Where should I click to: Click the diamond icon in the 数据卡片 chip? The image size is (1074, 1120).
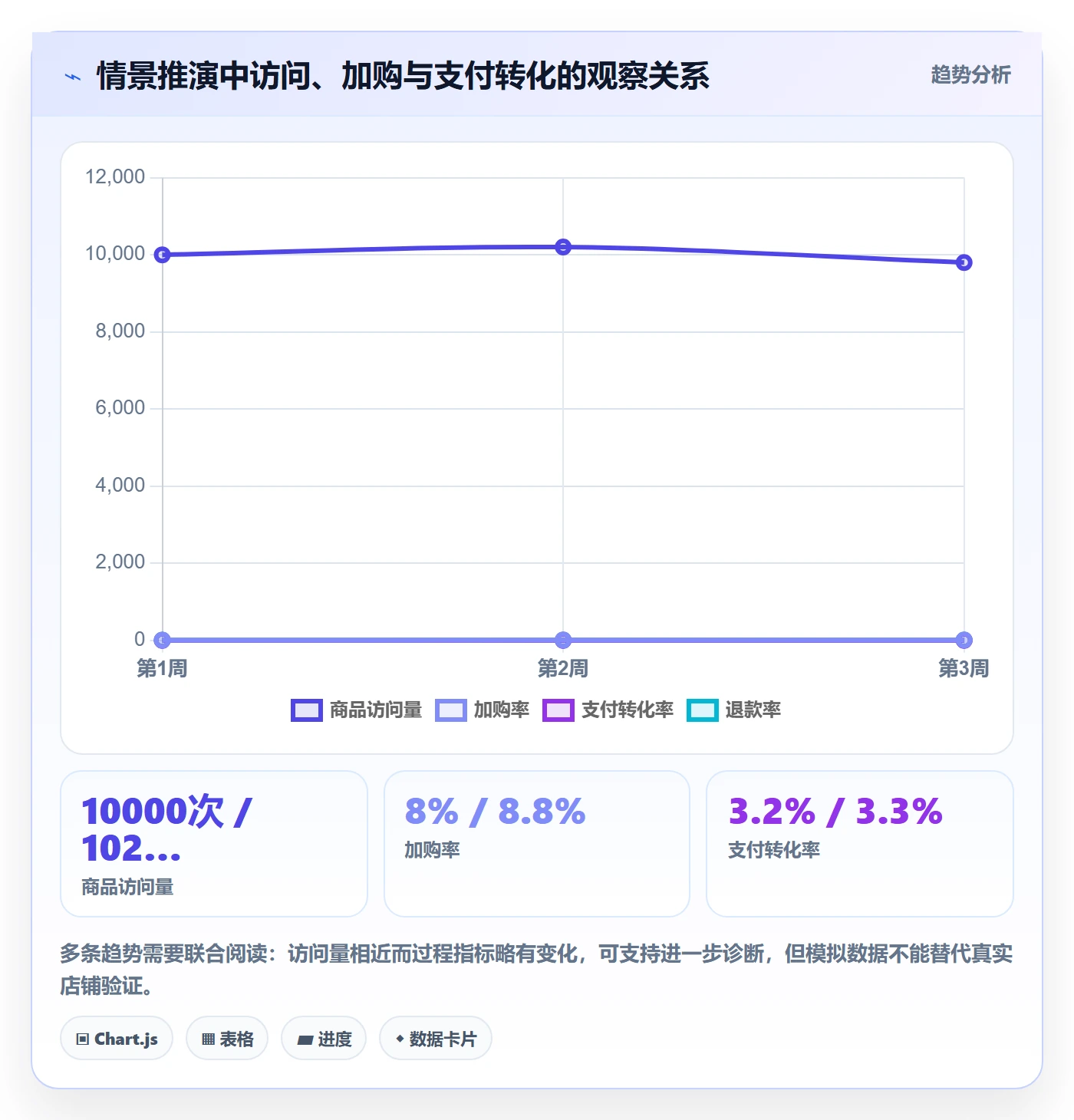coord(400,1039)
